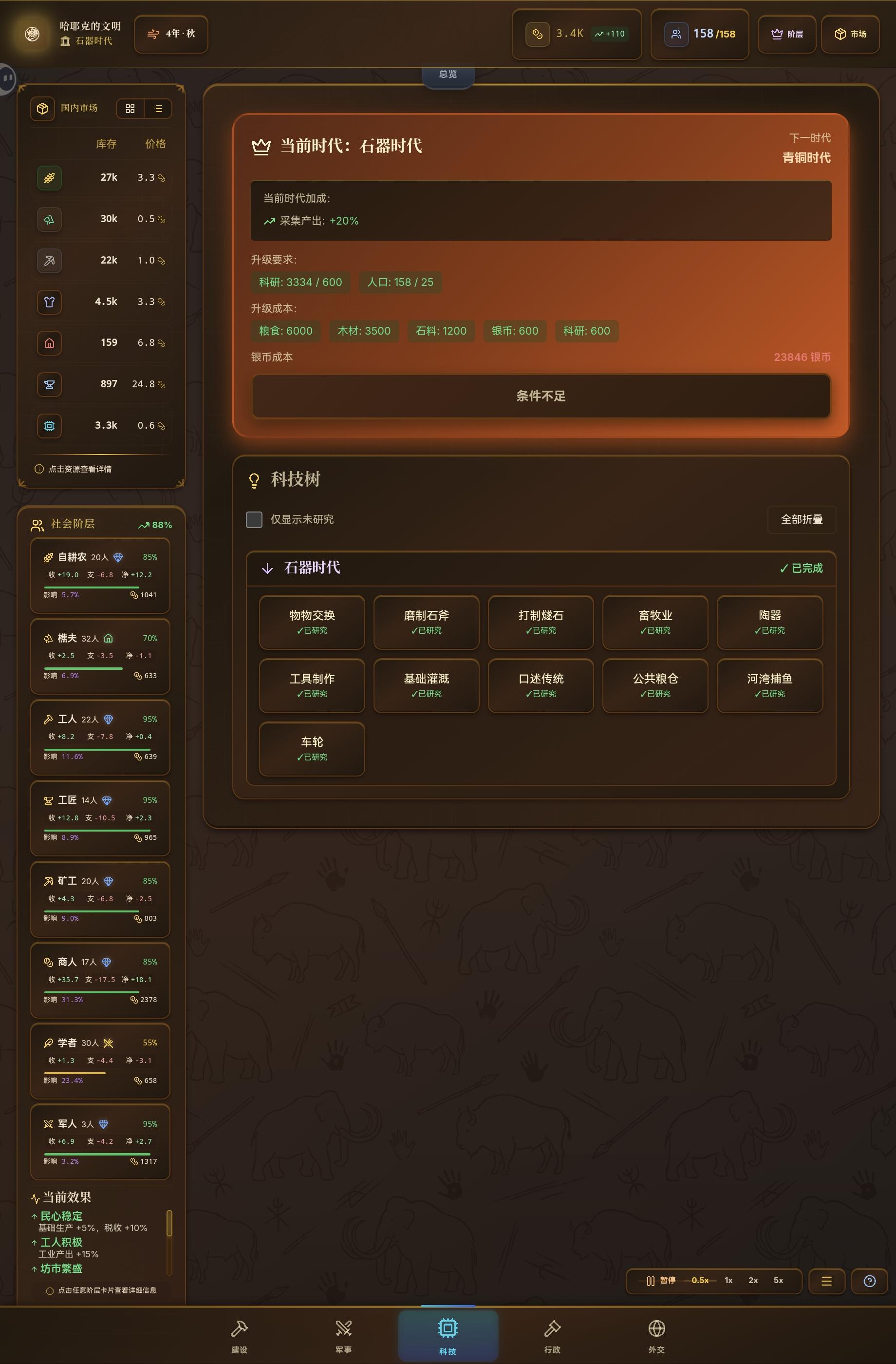
Task: Set game speed to 2x
Action: (x=753, y=1280)
